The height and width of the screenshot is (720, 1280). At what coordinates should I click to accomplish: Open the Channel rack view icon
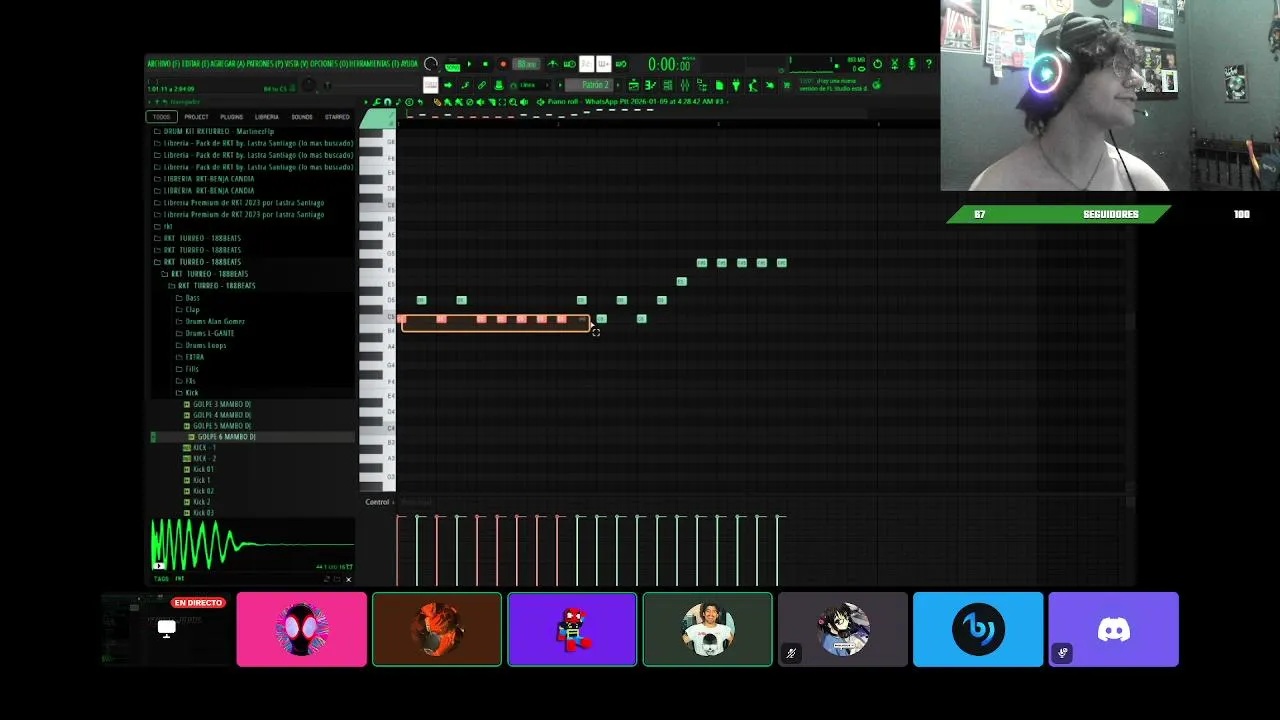tap(667, 85)
